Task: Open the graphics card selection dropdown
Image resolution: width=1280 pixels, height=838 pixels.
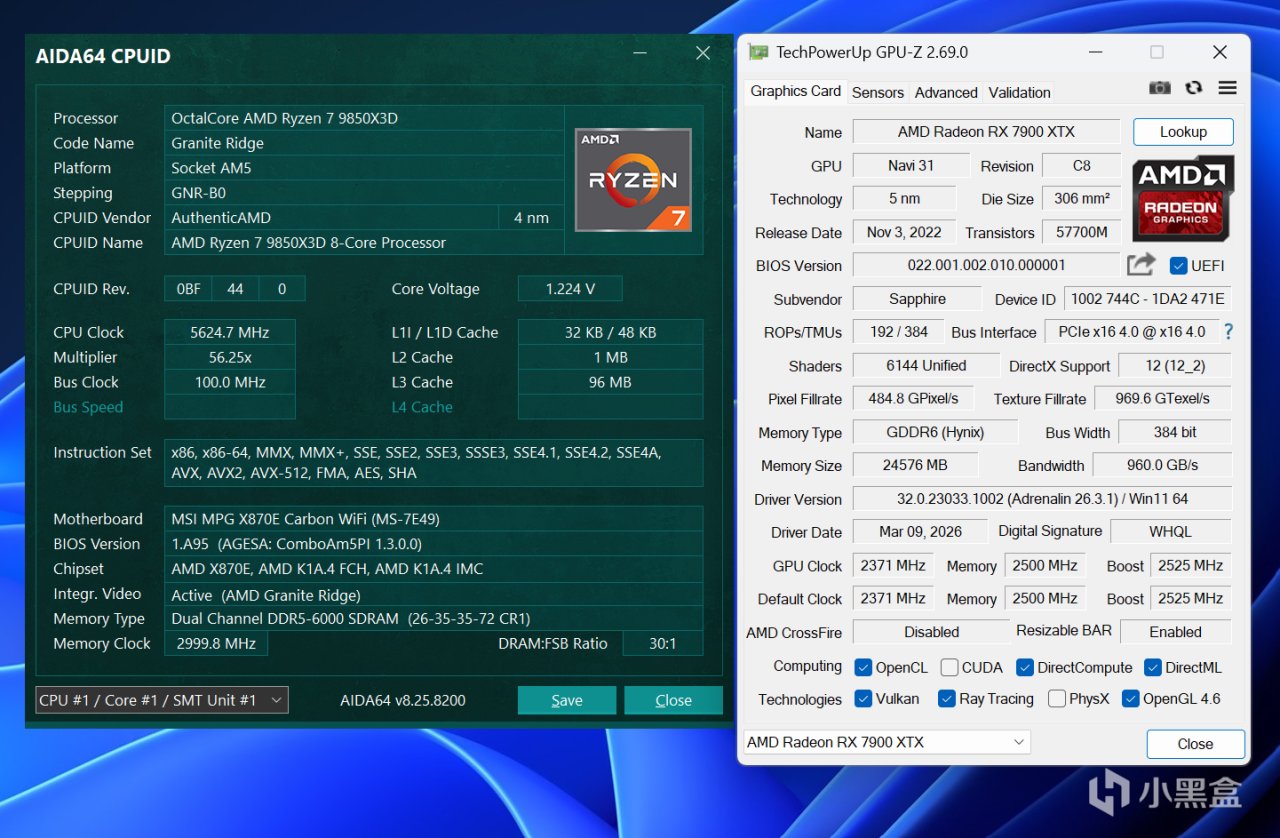Action: point(887,742)
